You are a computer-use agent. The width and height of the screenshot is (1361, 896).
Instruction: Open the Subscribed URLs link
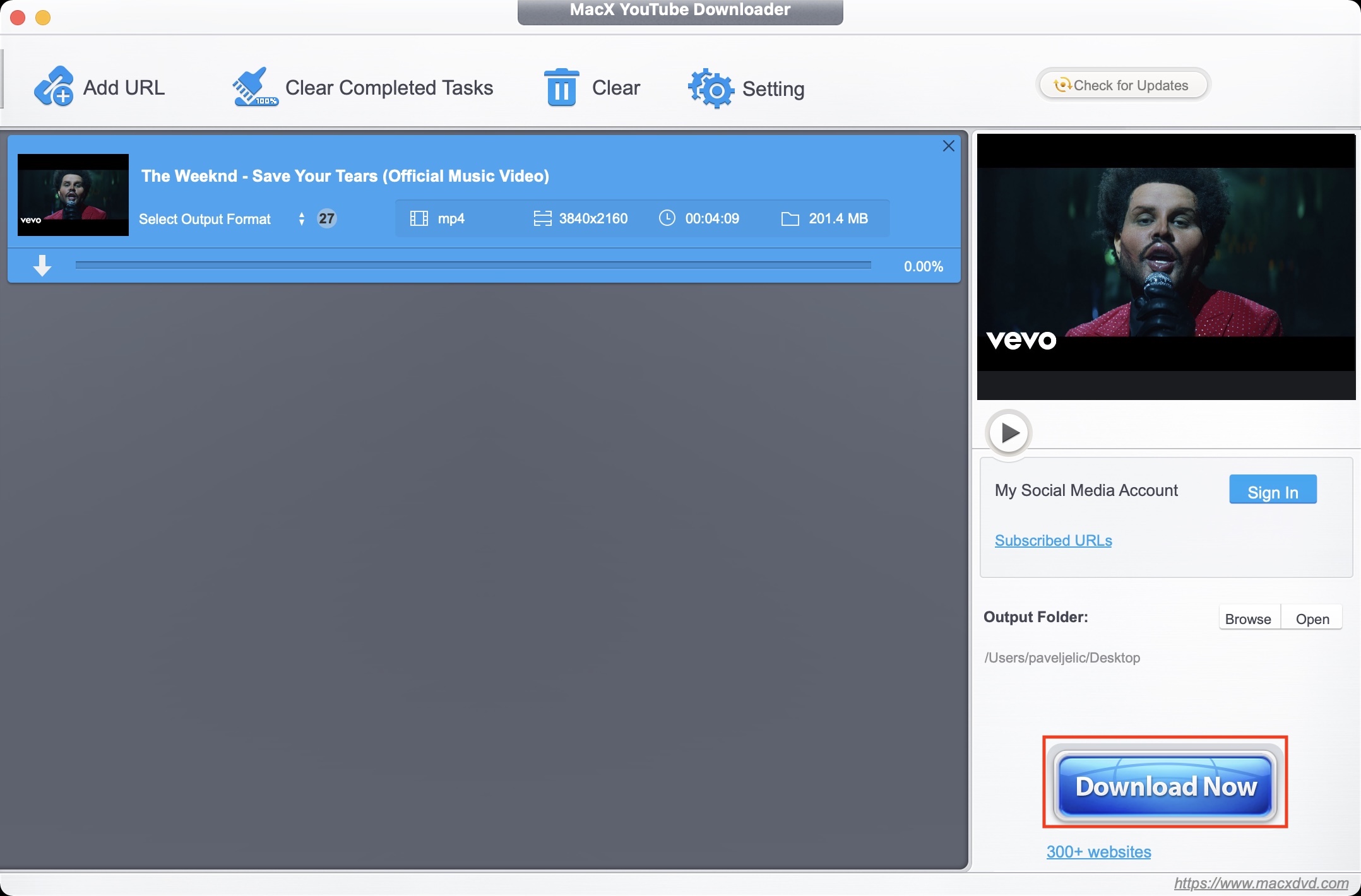(1053, 540)
